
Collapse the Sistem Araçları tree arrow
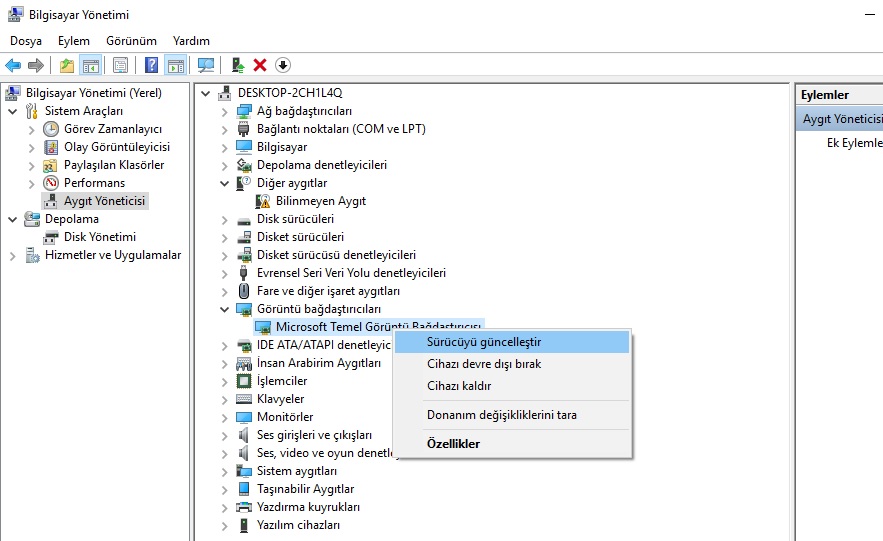[x=12, y=111]
